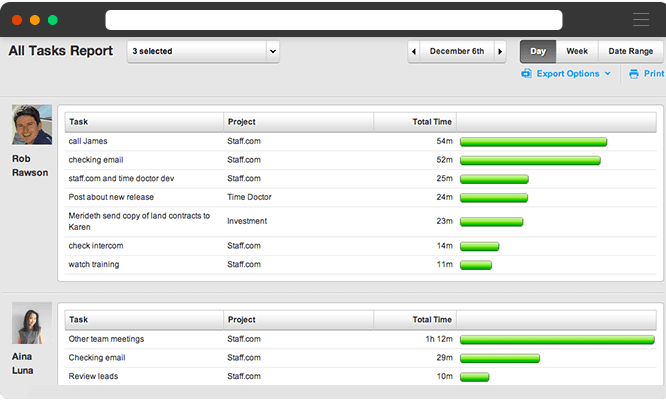Open the hamburger menu icon
Screen dimensions: 666x400
641,20
